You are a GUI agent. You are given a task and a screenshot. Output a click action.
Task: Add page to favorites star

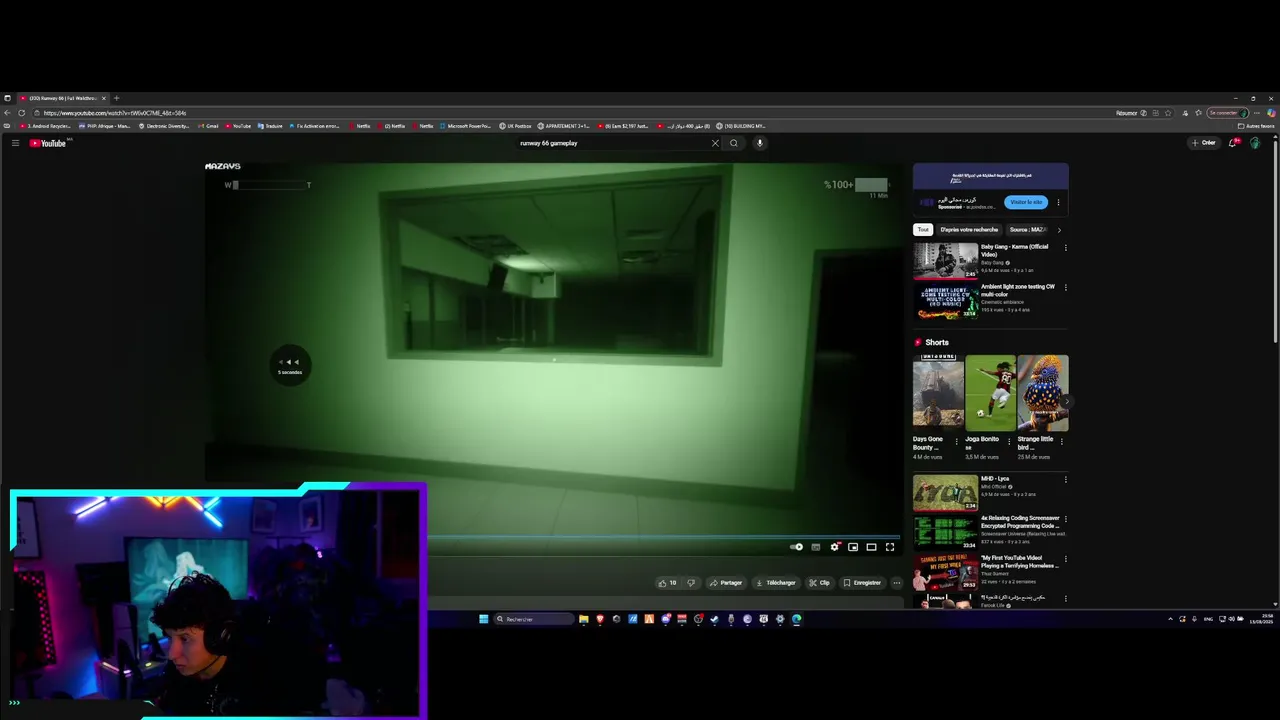click(1168, 113)
